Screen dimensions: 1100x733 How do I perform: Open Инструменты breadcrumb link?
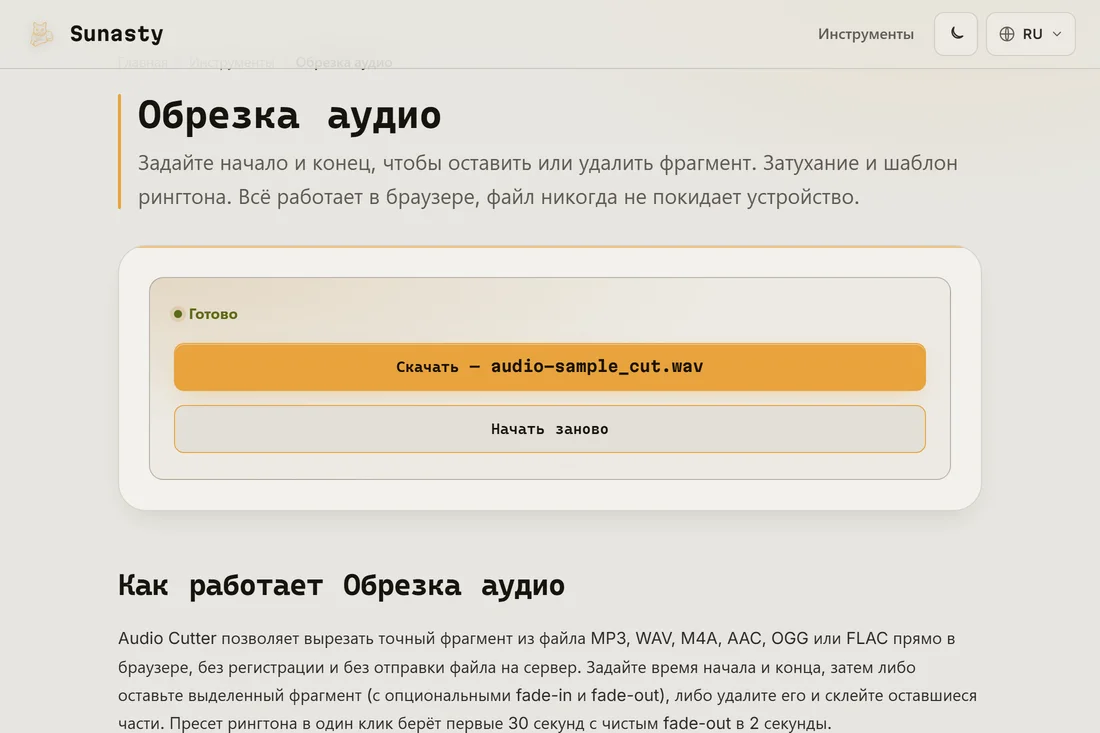click(232, 62)
